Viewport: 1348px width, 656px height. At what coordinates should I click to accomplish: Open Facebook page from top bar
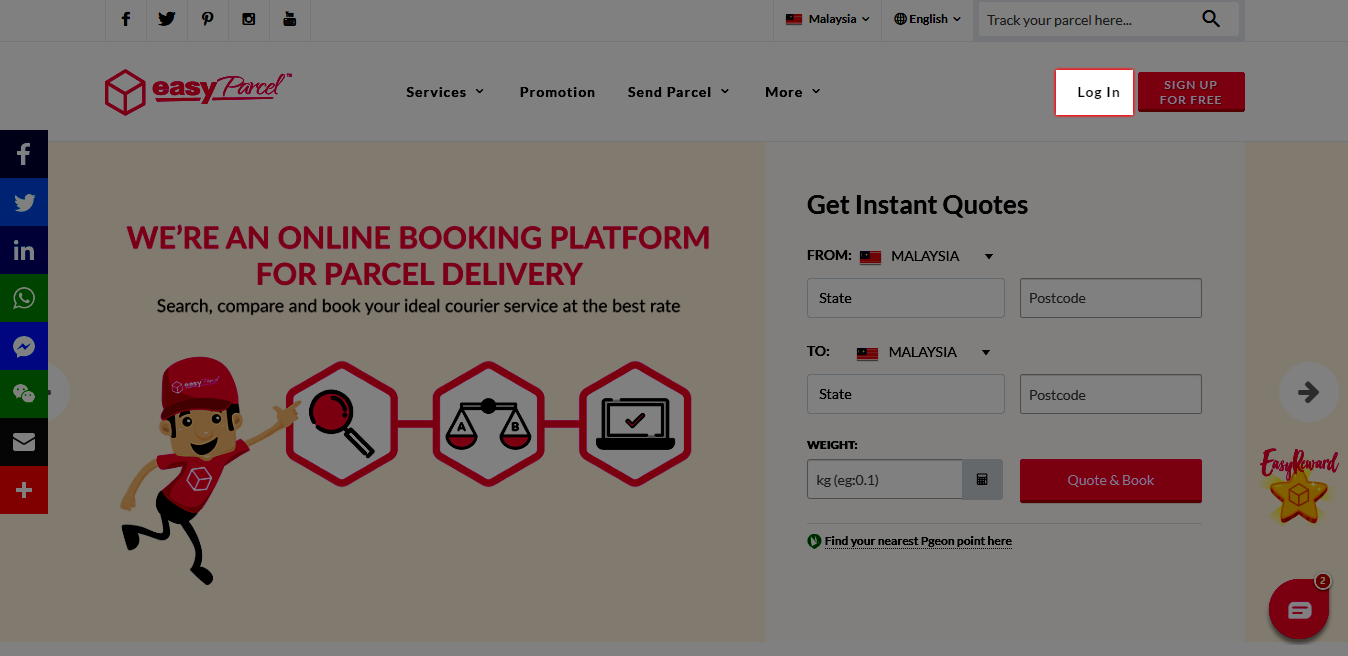[x=126, y=19]
